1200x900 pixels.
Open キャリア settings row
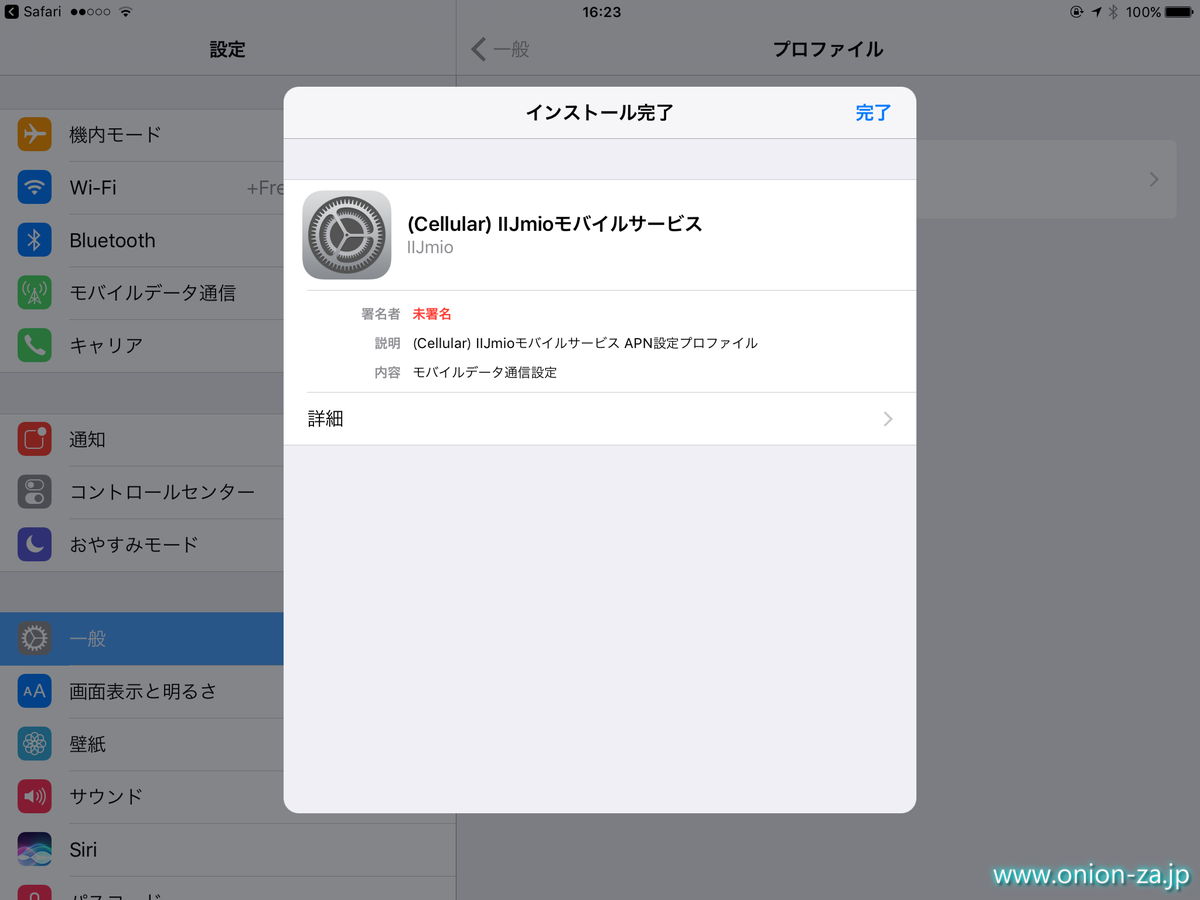coord(142,345)
